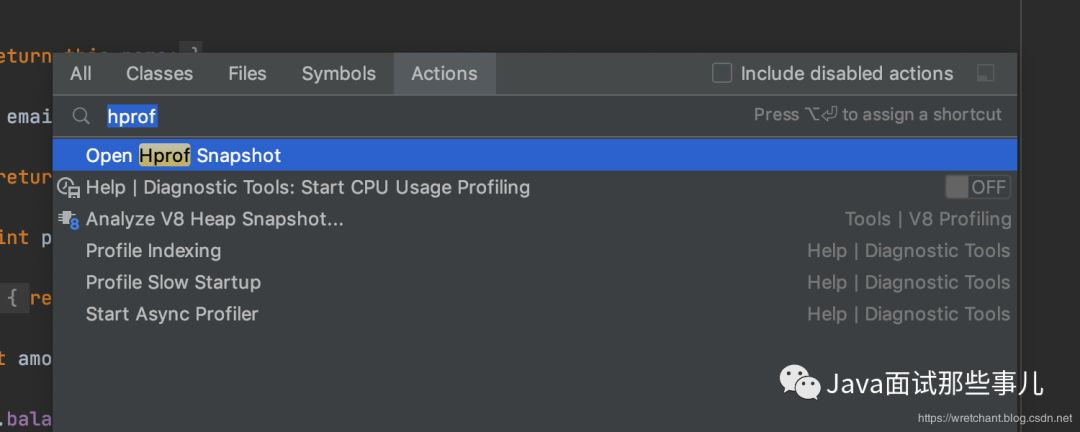Select Start CPU Usage Profiling entry
The height and width of the screenshot is (432, 1080).
[534, 187]
